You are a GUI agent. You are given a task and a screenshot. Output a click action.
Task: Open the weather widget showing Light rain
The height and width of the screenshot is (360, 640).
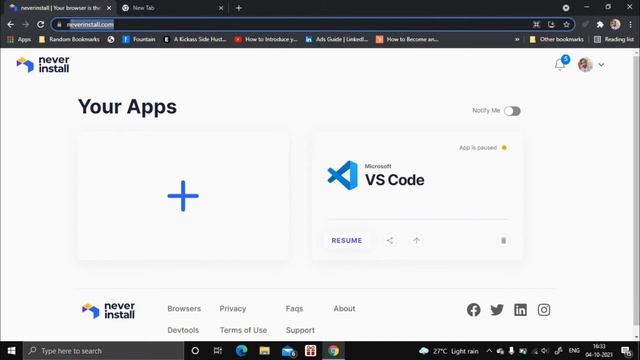[x=449, y=351]
